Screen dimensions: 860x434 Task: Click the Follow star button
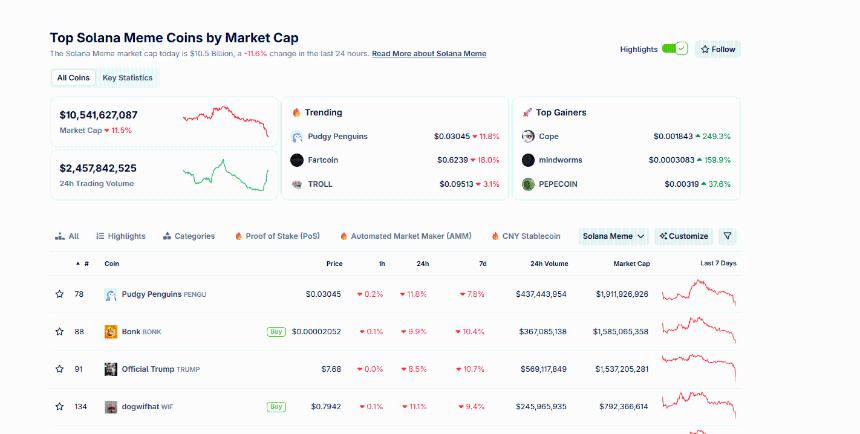point(718,49)
